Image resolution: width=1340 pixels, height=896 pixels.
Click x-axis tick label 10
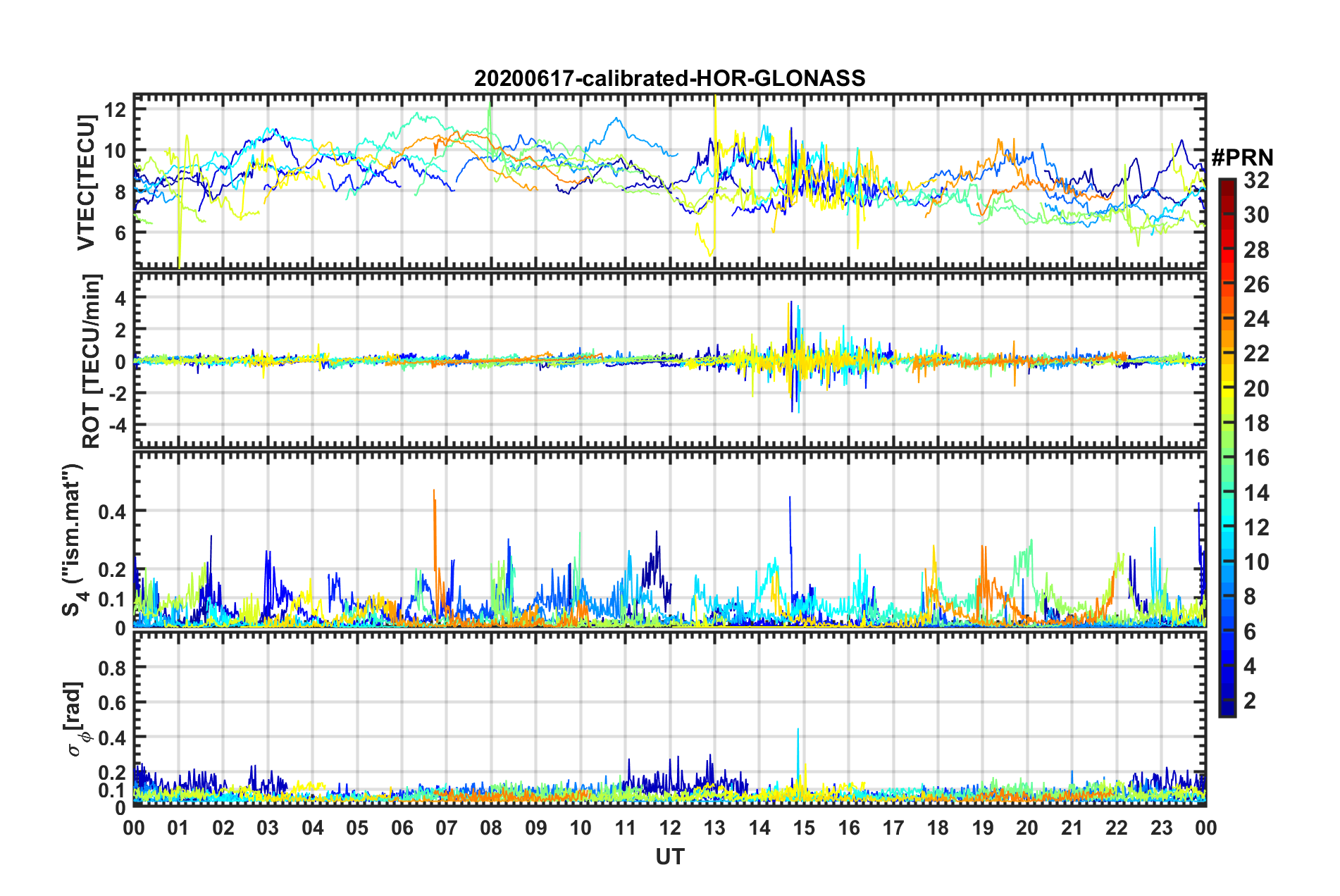[581, 828]
